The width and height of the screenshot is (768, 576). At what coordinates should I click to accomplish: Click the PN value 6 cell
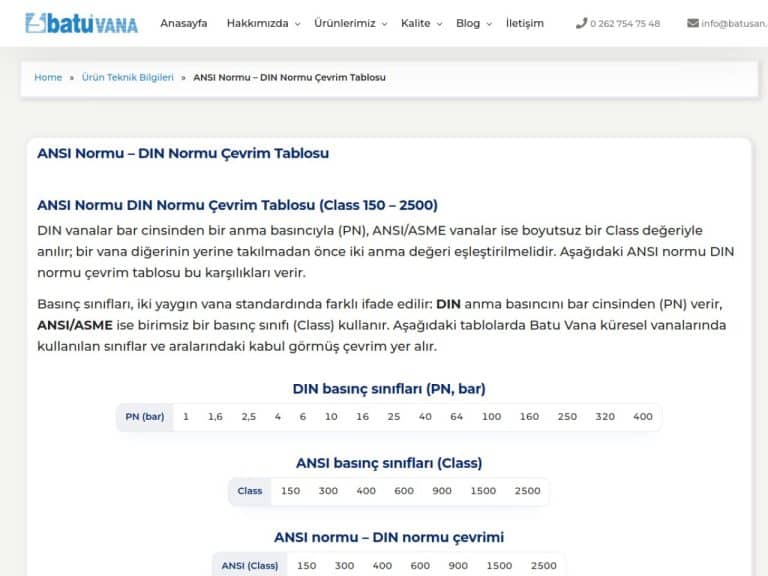303,417
